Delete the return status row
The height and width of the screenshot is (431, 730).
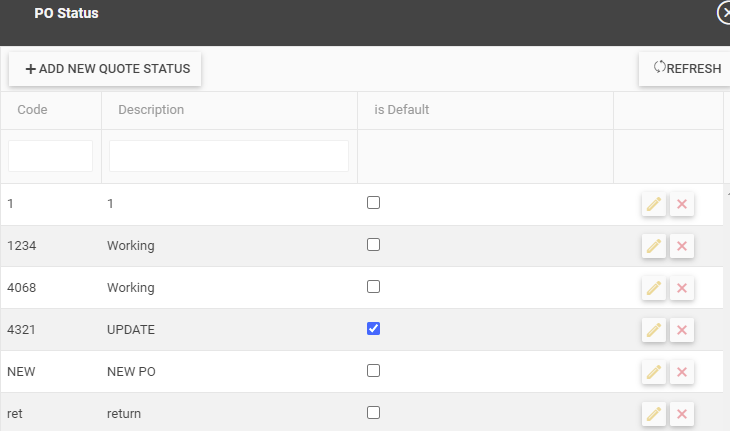682,413
